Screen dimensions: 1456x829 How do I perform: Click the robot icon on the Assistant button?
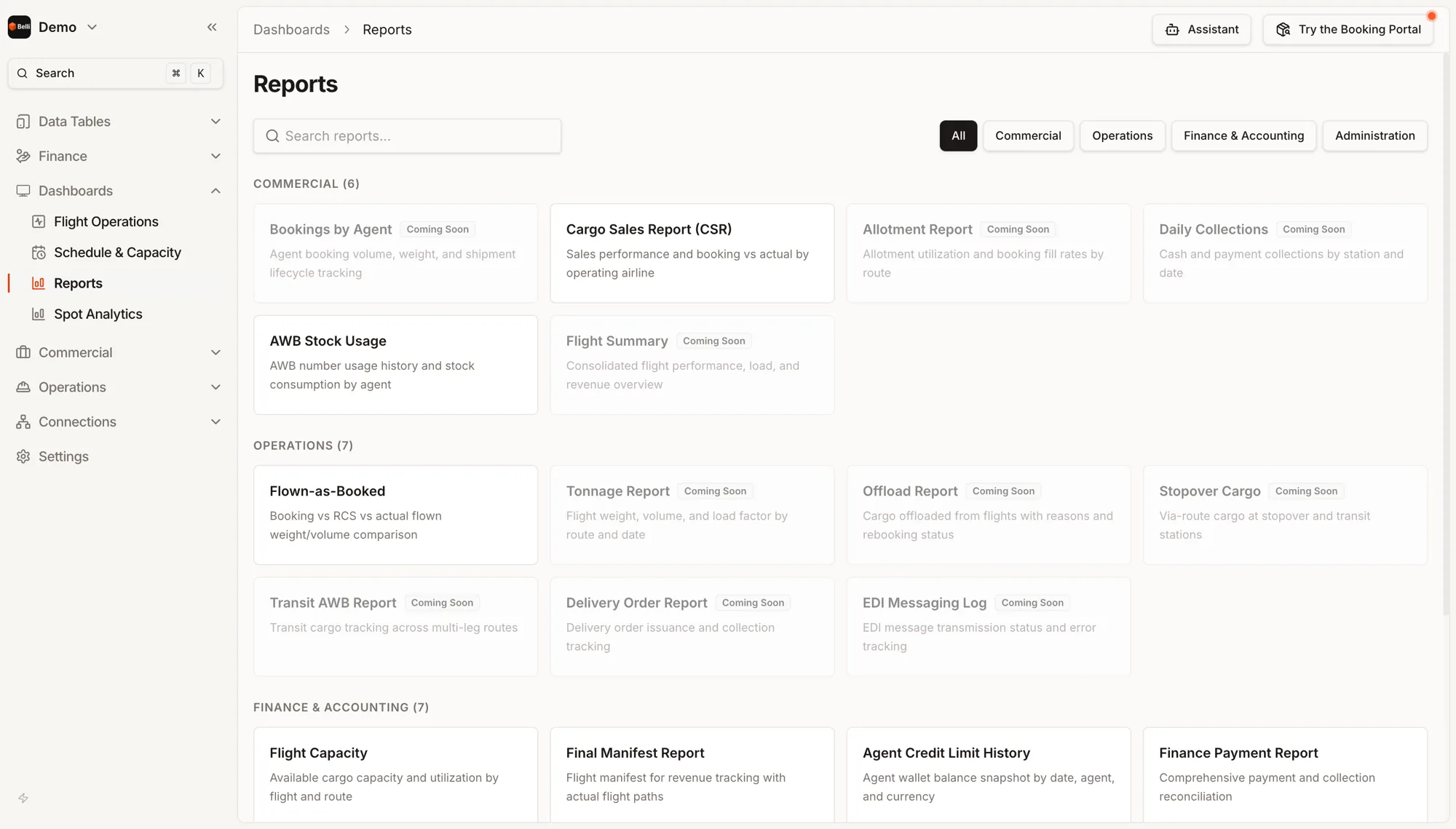pos(1172,30)
